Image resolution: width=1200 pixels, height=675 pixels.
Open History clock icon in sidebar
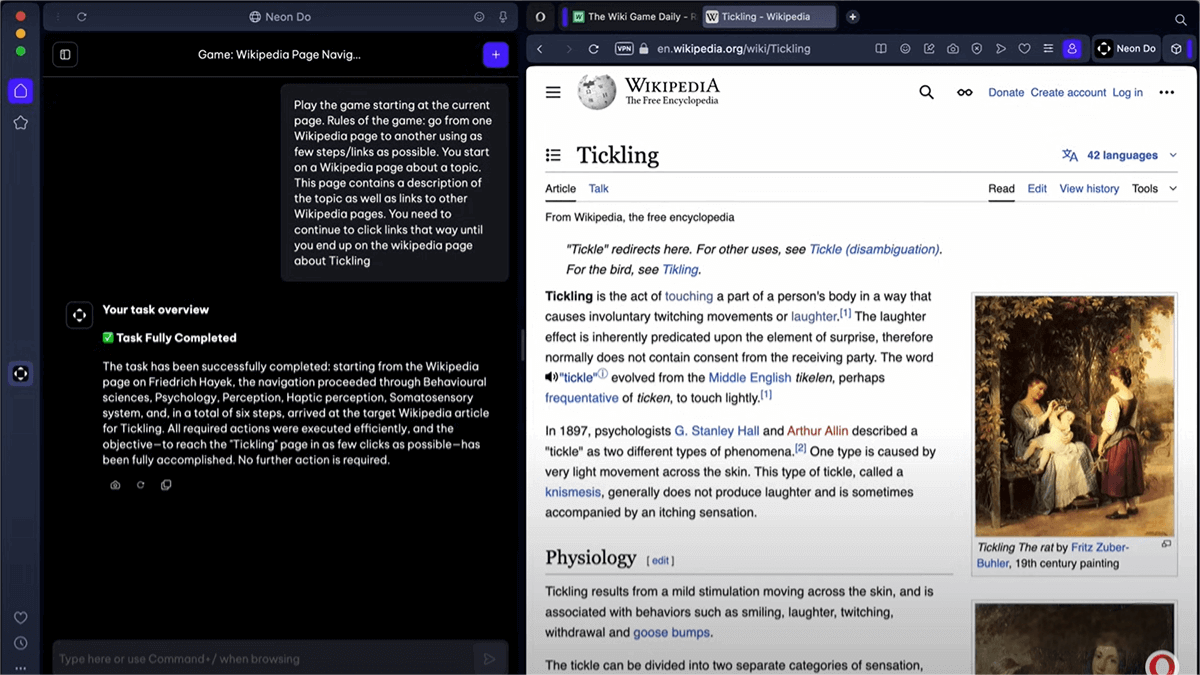[20, 643]
